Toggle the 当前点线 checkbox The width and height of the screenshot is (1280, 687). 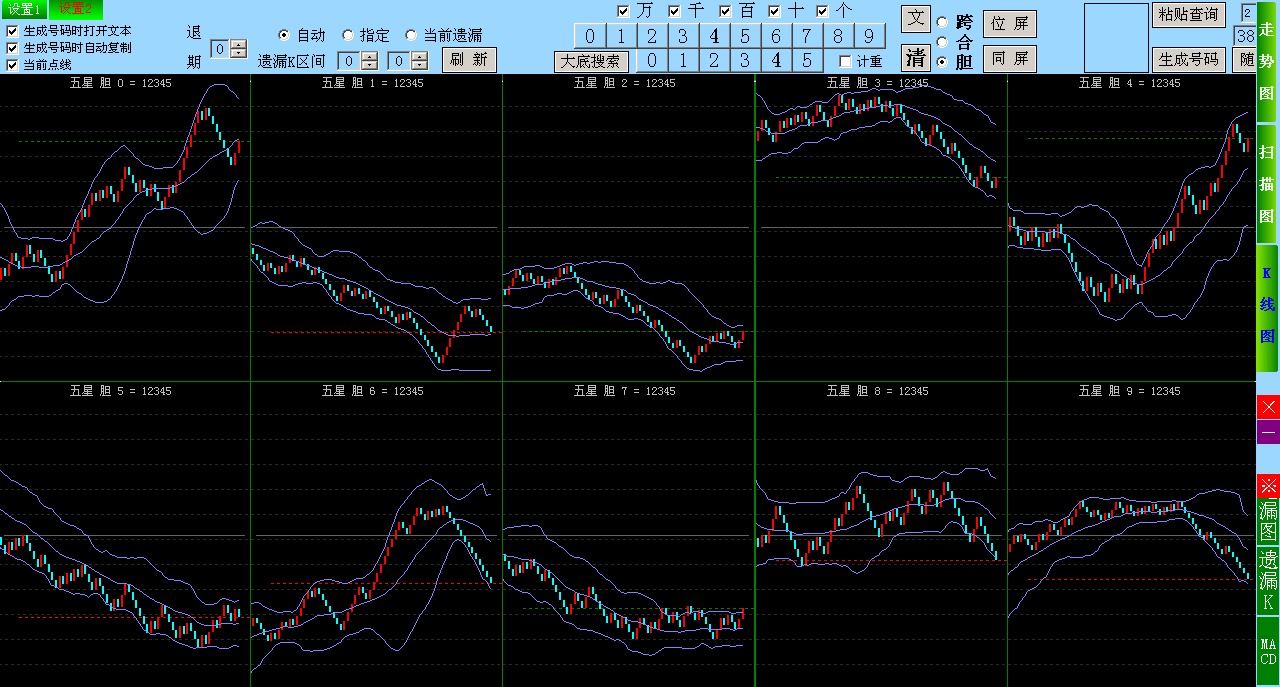[x=12, y=65]
